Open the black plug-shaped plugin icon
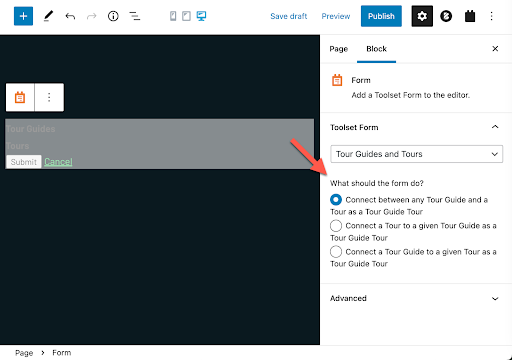512x360 pixels. click(470, 16)
